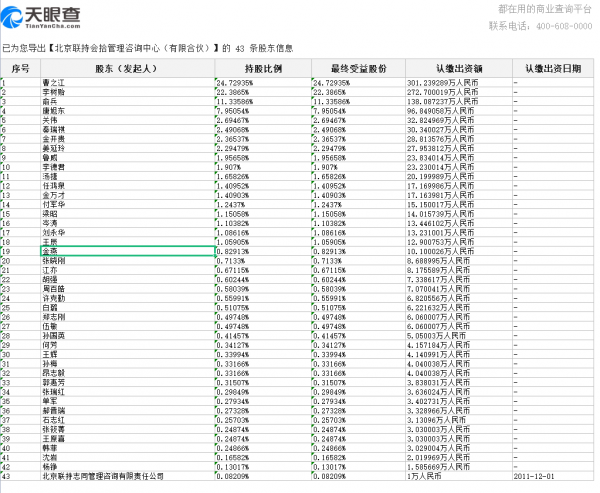Select the 持股比例 column header
This screenshot has height=493, width=600.
(263, 69)
